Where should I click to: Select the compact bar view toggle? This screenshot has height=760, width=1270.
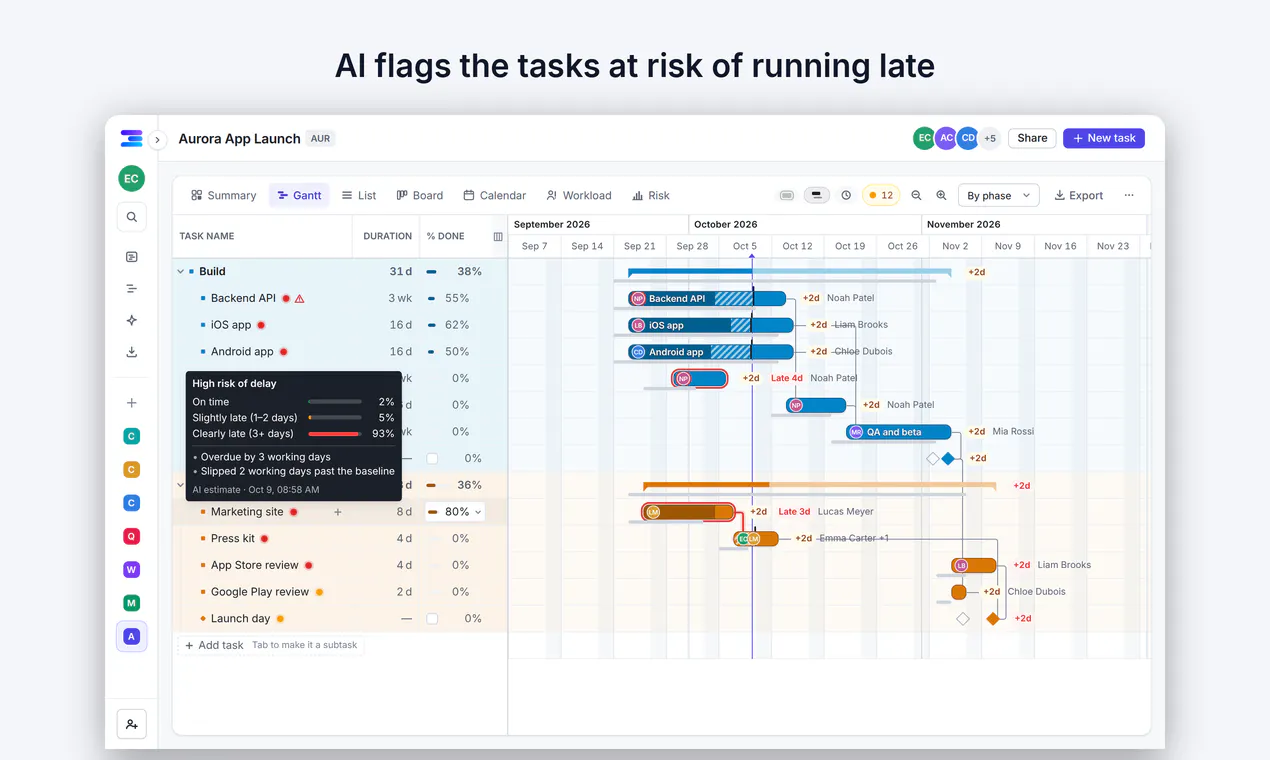pyautogui.click(x=787, y=196)
